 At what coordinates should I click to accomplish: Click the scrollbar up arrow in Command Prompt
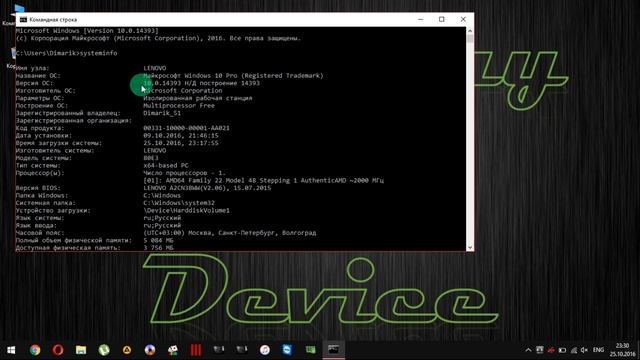tap(470, 31)
